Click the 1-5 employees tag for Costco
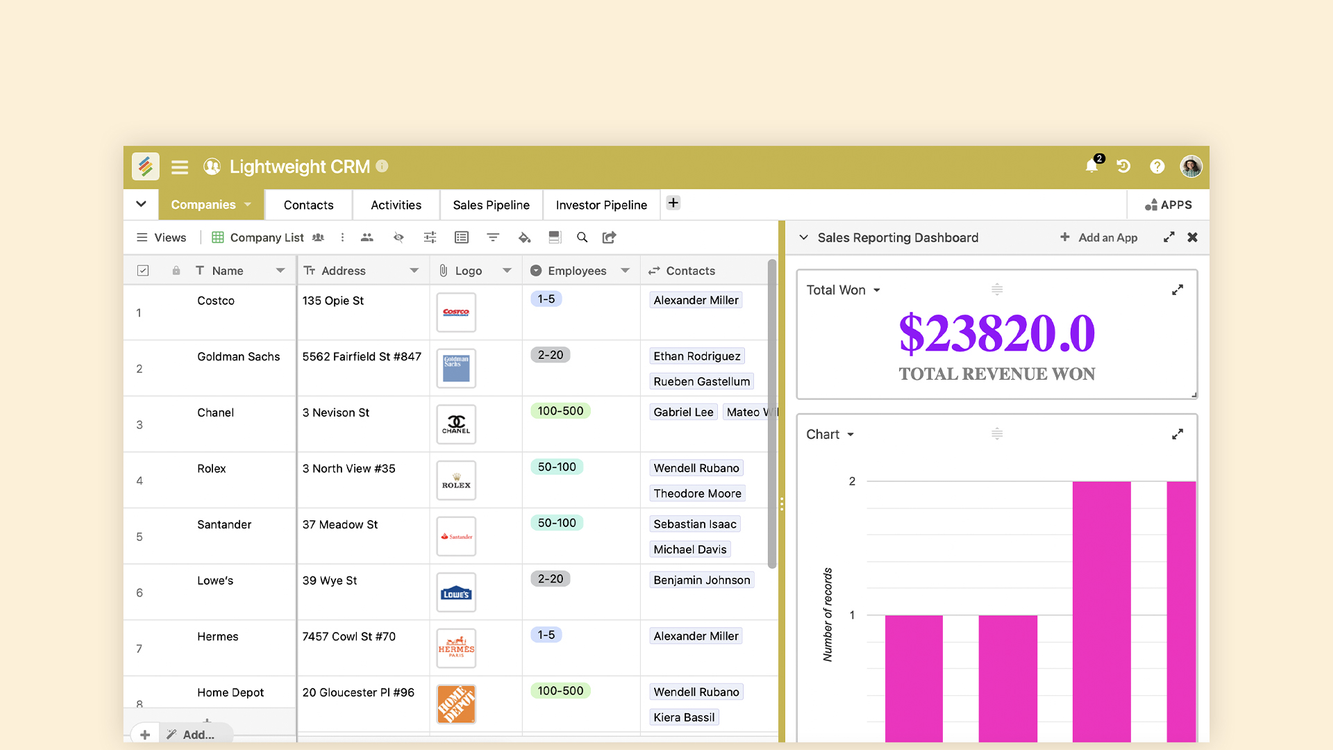The image size is (1333, 750). click(x=546, y=299)
